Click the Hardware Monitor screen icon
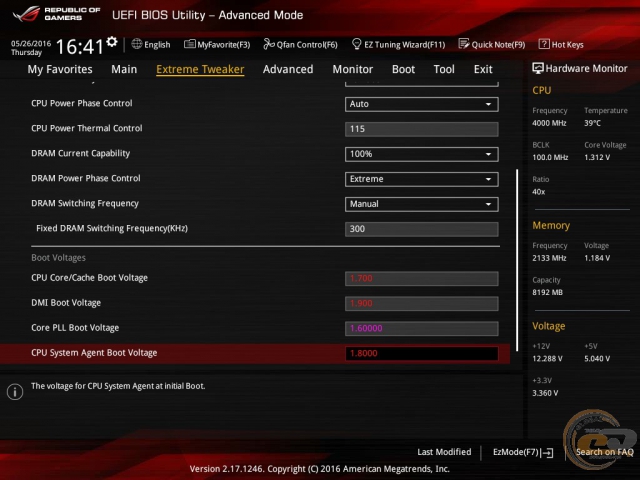The height and width of the screenshot is (480, 640). pyautogui.click(x=538, y=69)
